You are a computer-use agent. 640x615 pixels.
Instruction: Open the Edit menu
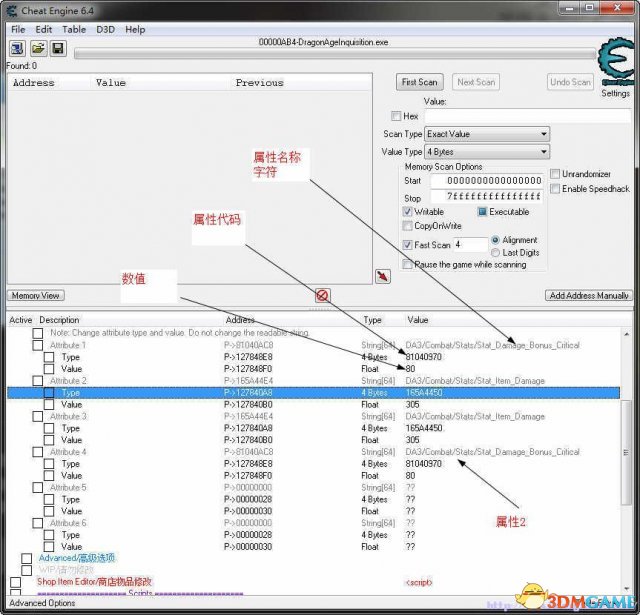click(x=43, y=29)
